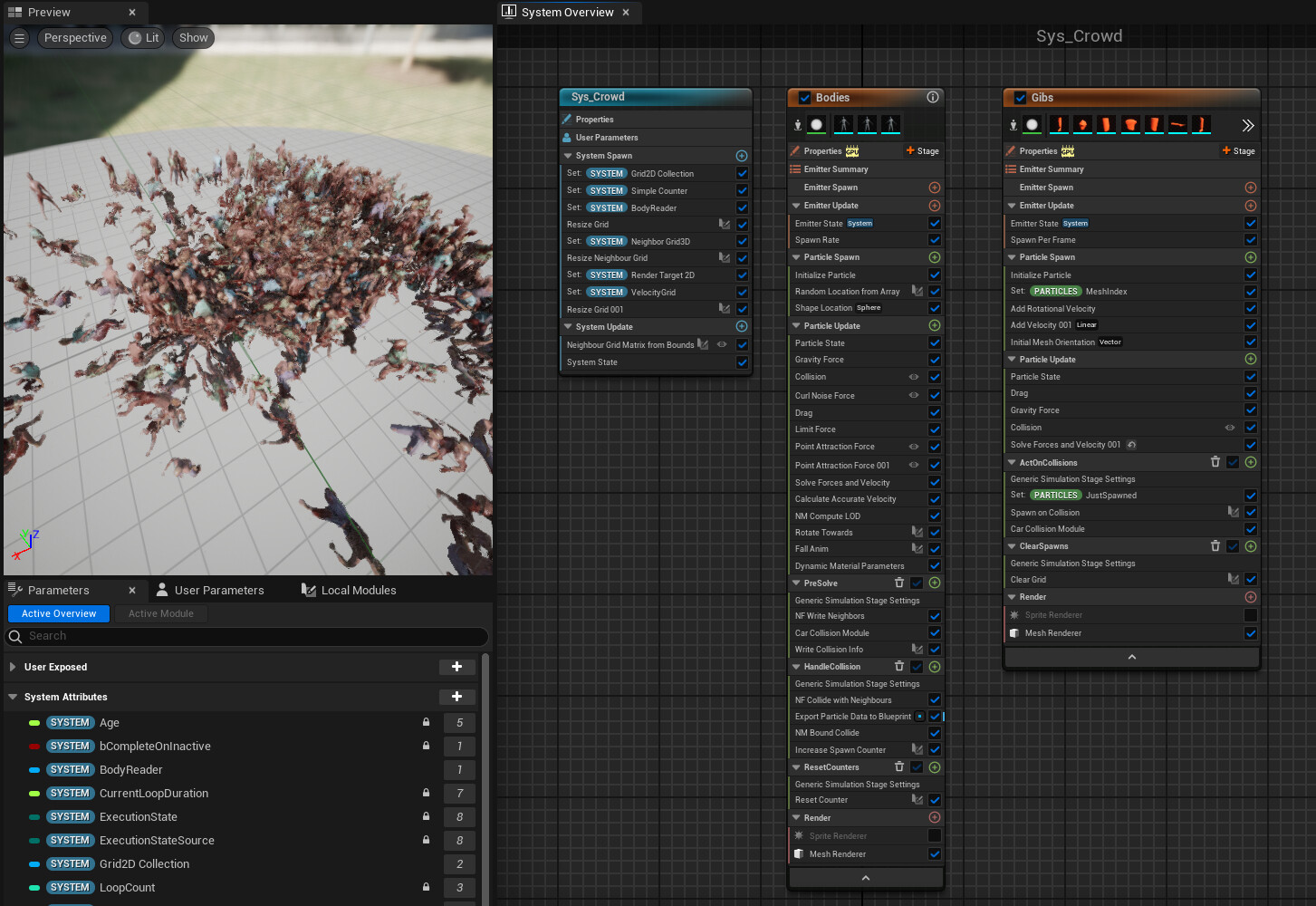
Task: Click the Mesh Renderer icon in Bodies Render section
Action: pyautogui.click(x=800, y=853)
